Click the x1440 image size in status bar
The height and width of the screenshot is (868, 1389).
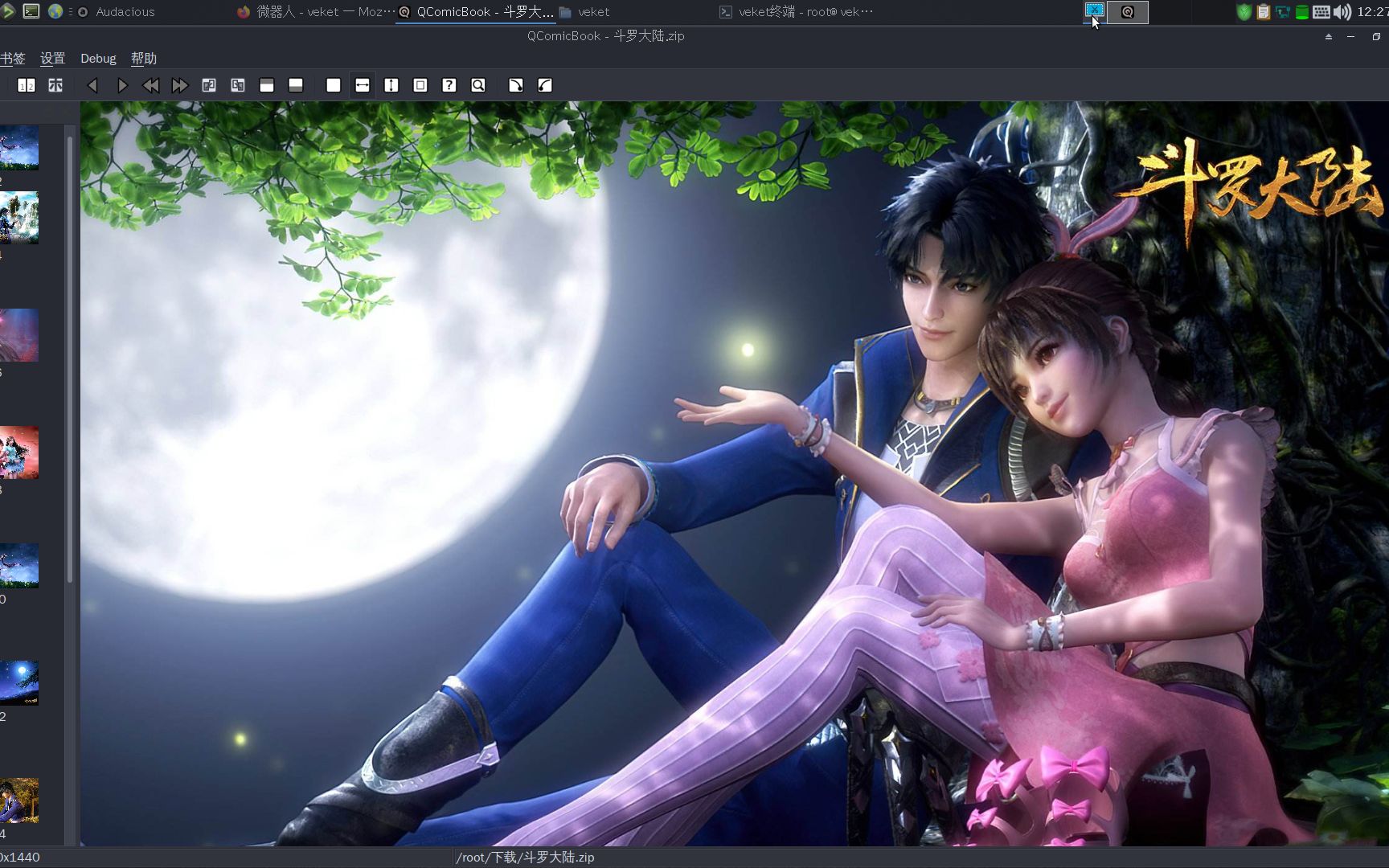20,858
